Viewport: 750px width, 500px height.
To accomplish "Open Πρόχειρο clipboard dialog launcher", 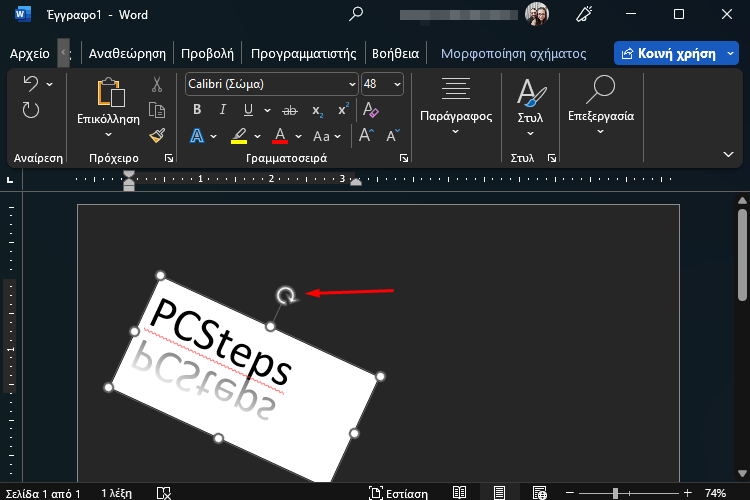I will click(169, 158).
